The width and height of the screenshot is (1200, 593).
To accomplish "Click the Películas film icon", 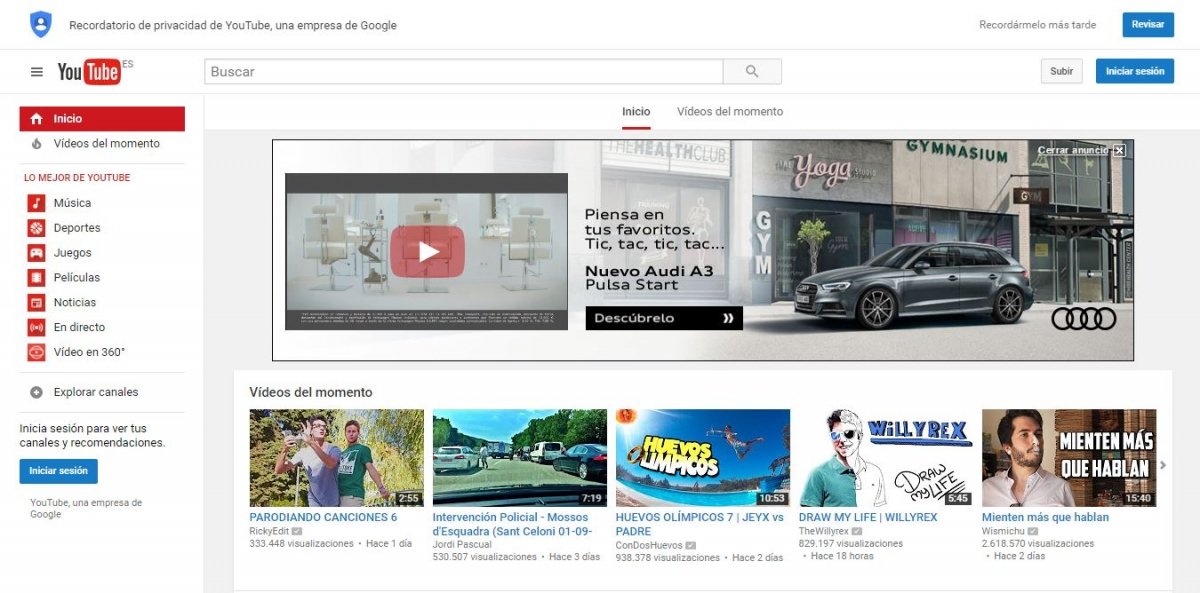I will coord(36,278).
